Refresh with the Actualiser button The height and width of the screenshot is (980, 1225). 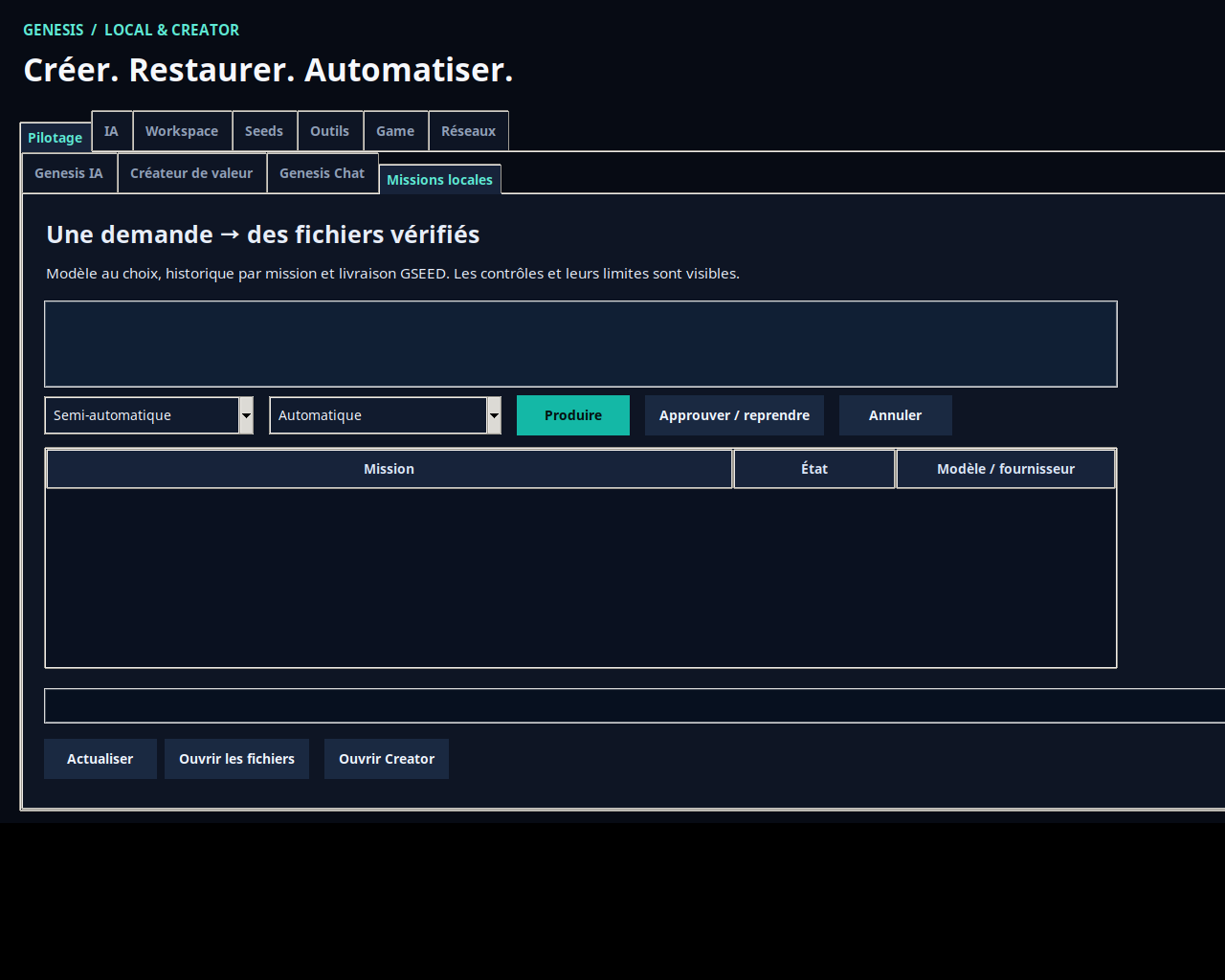100,759
